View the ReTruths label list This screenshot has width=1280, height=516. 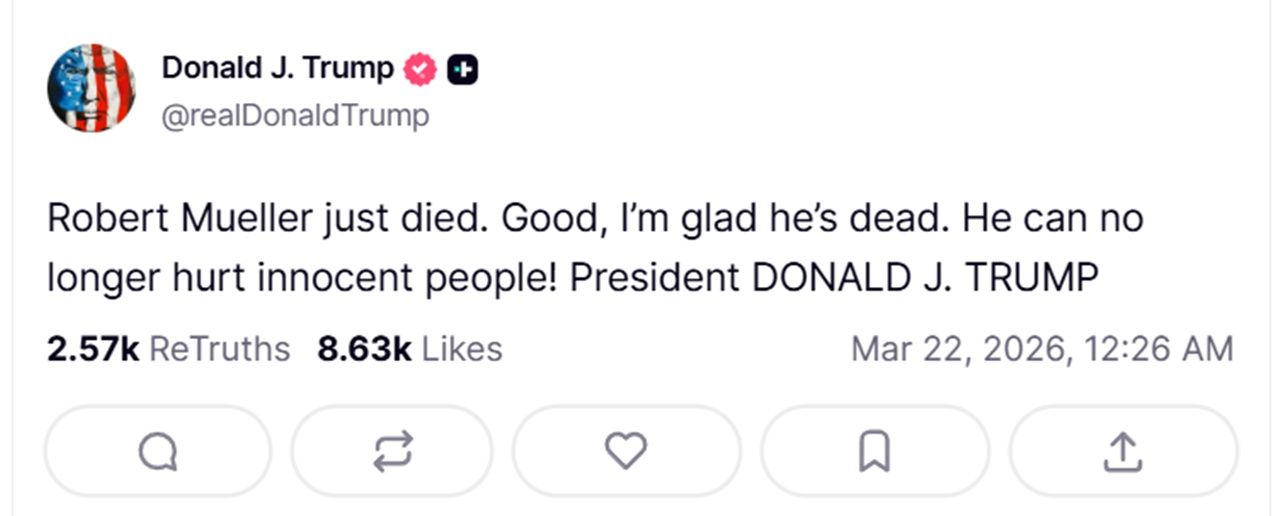click(219, 349)
